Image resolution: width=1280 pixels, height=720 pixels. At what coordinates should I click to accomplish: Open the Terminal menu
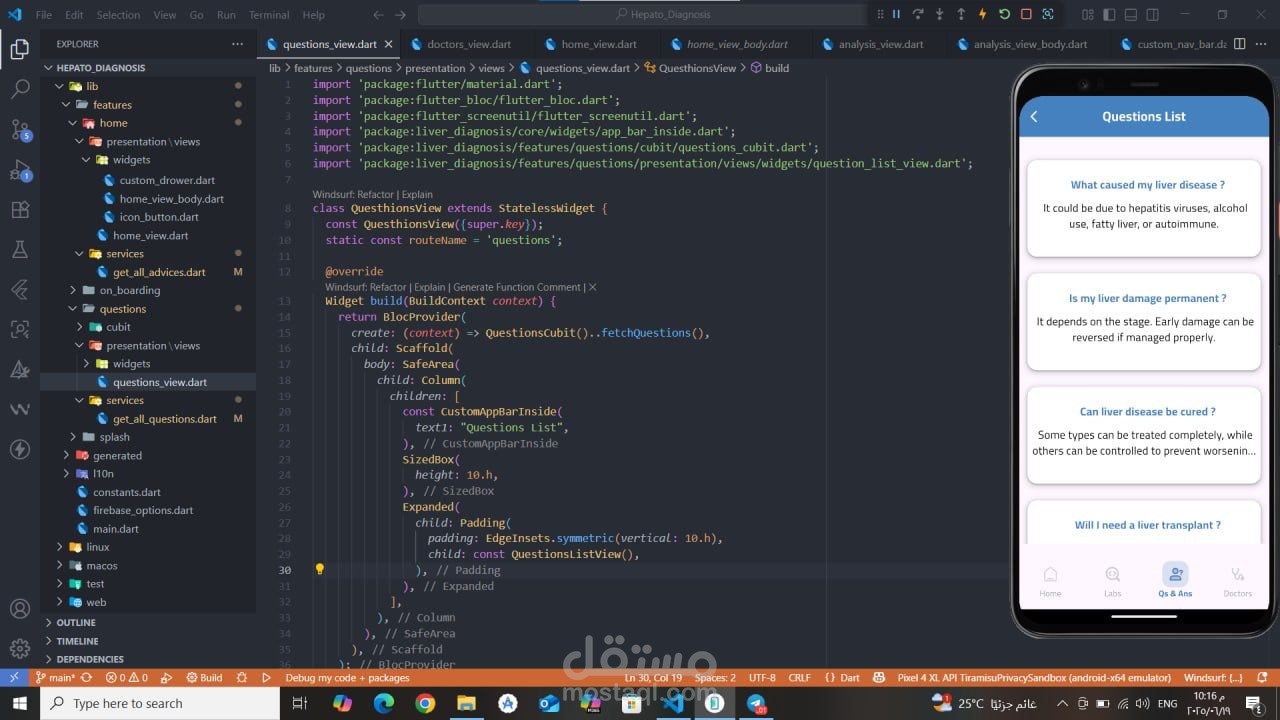tap(269, 15)
